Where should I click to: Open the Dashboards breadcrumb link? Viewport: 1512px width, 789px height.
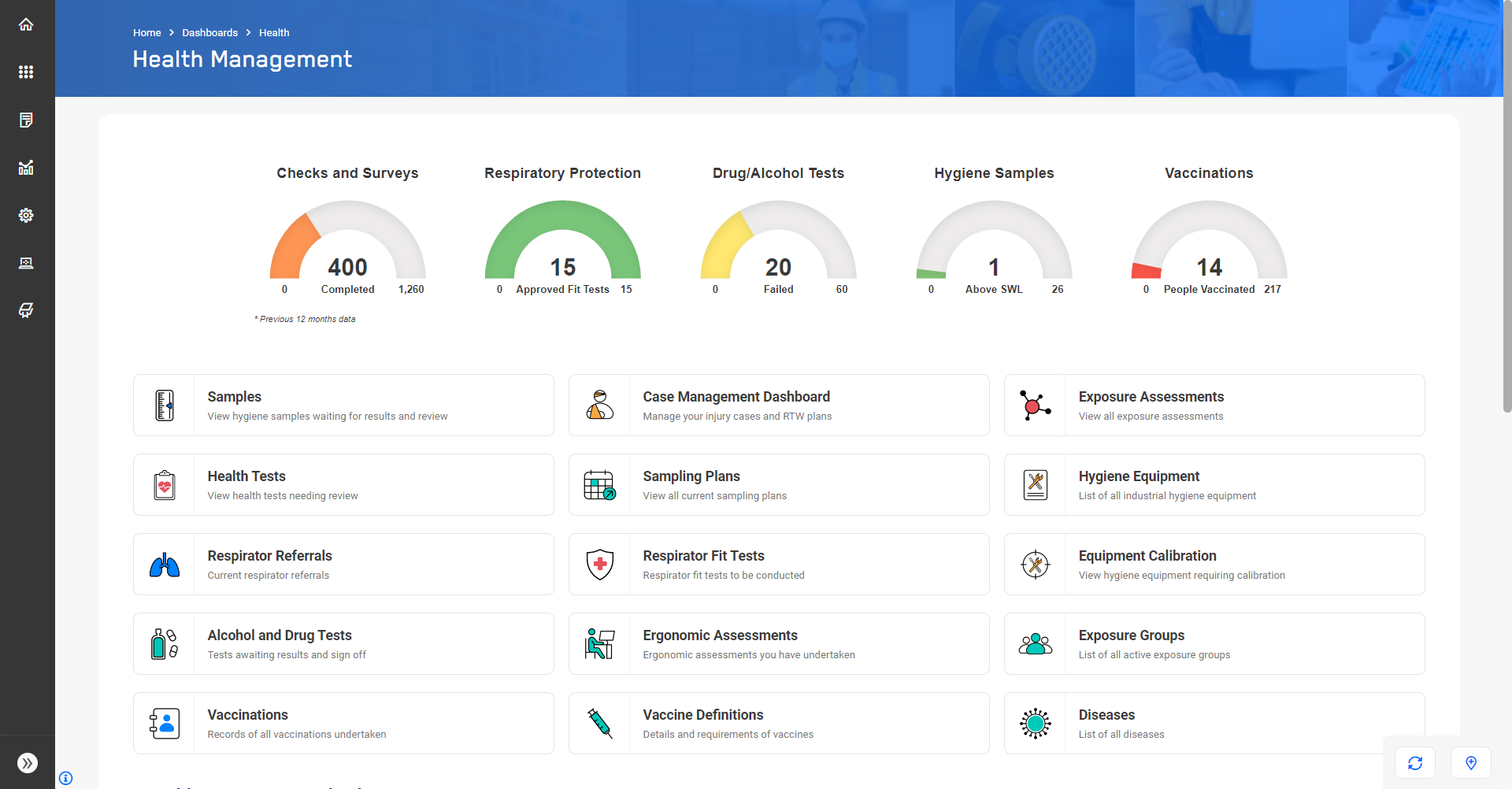click(209, 32)
